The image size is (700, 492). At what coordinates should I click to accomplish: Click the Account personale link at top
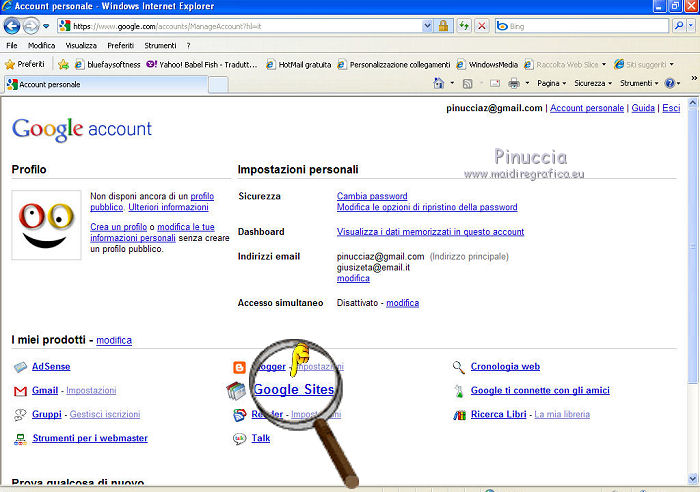pos(587,108)
